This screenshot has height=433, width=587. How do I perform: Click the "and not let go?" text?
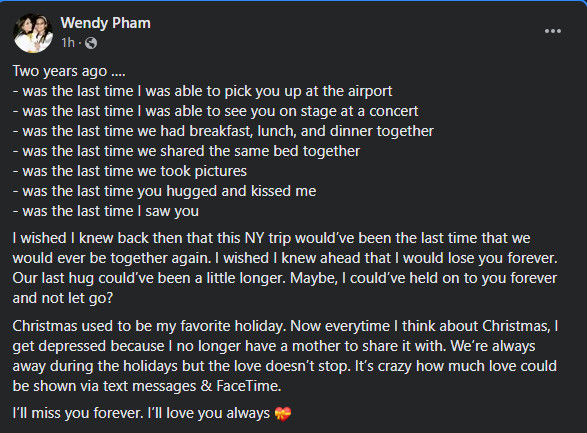[x=63, y=298]
